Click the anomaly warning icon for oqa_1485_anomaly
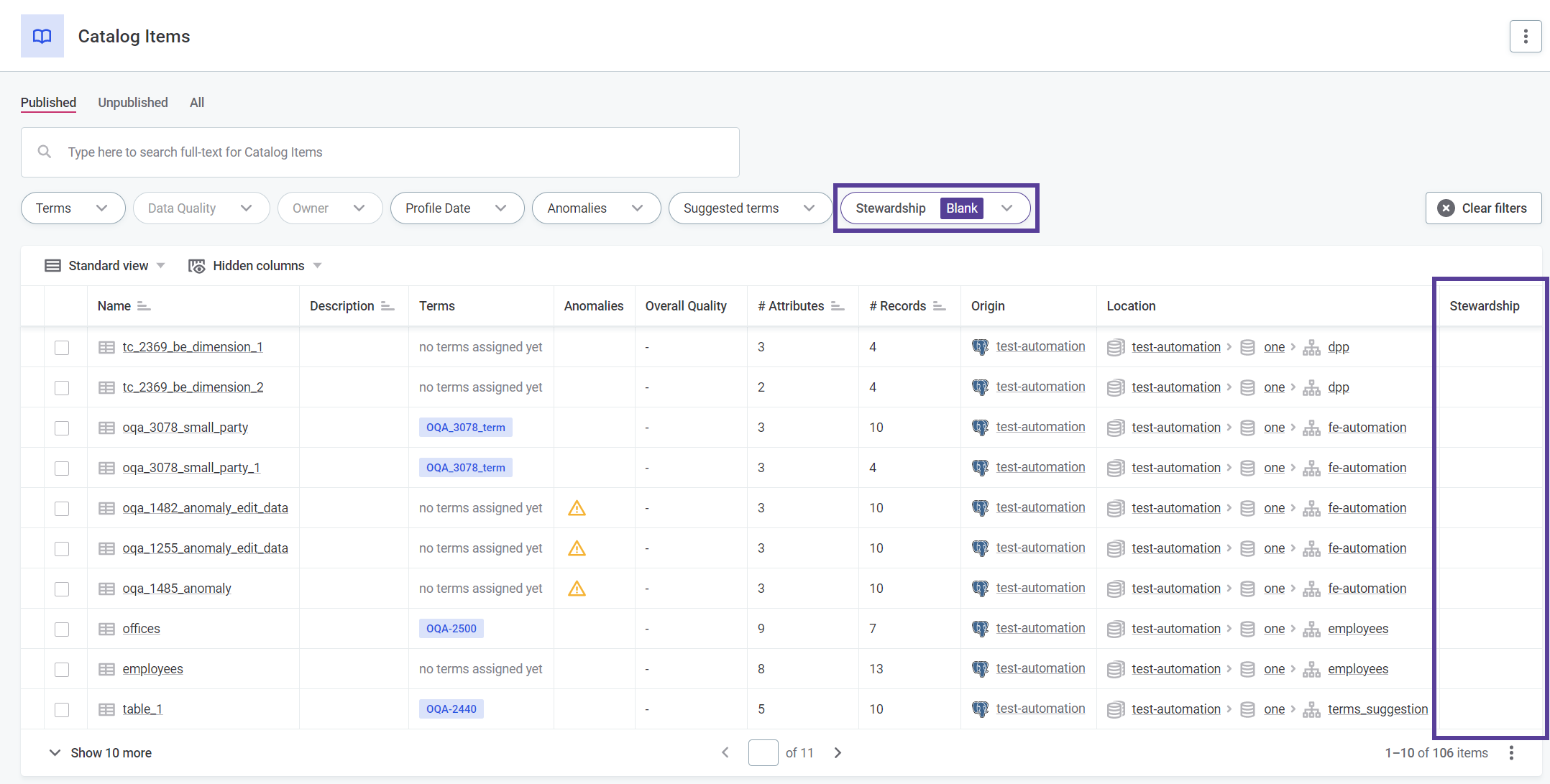This screenshot has width=1550, height=784. click(x=577, y=589)
